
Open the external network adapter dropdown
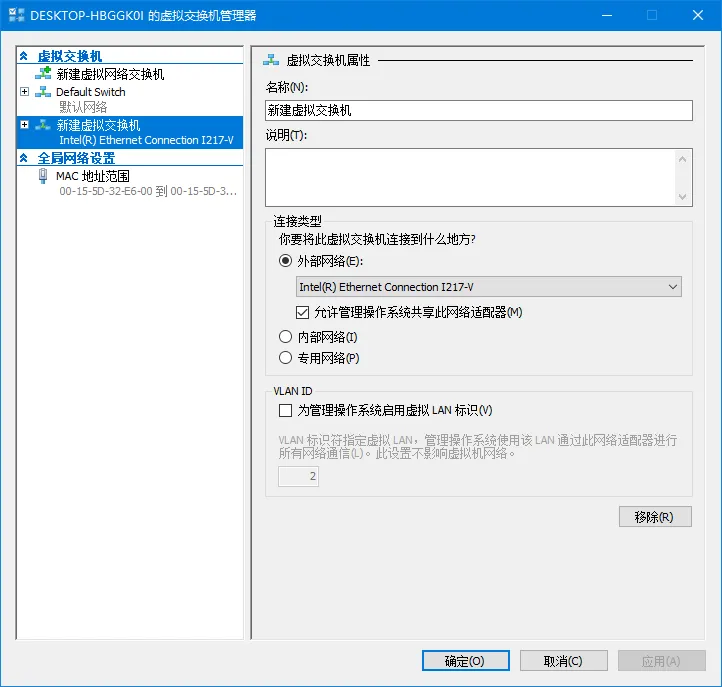672,287
